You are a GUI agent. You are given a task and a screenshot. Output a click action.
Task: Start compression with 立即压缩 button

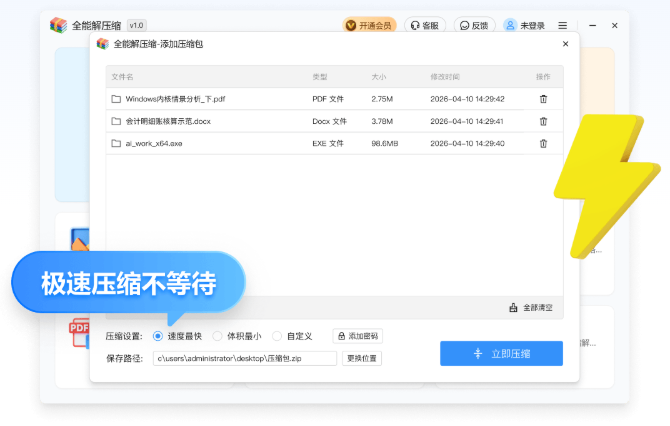[501, 353]
